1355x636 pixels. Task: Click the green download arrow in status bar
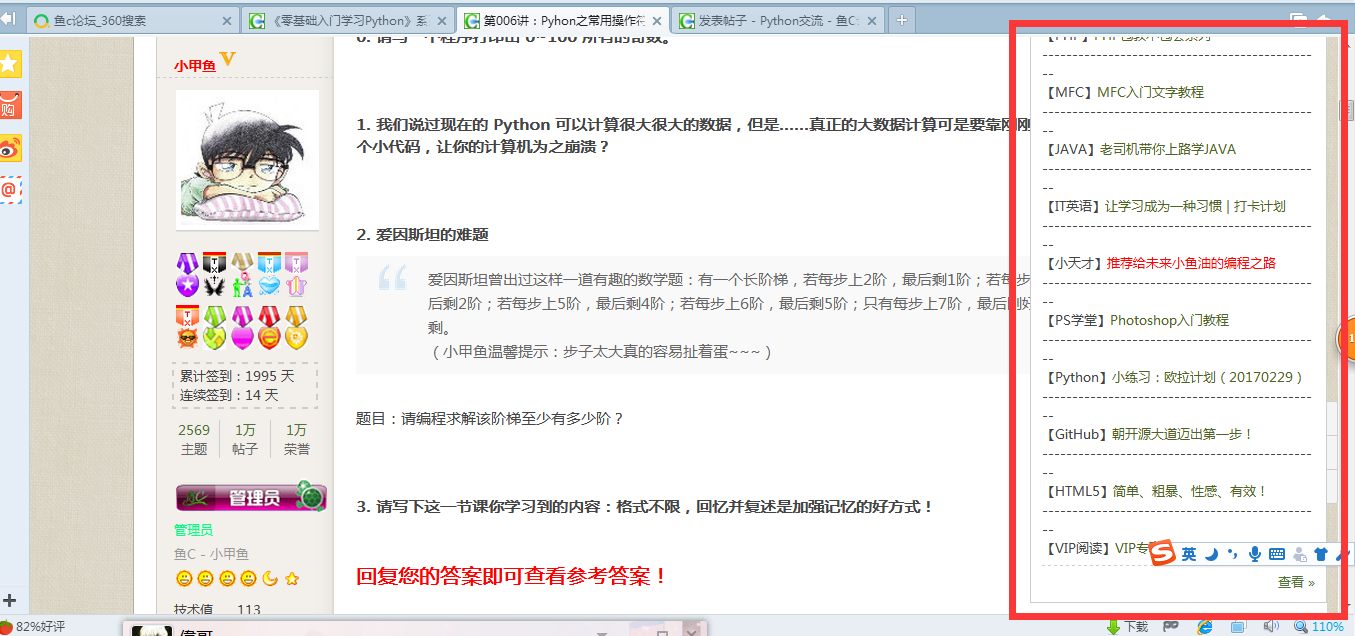coord(1113,627)
